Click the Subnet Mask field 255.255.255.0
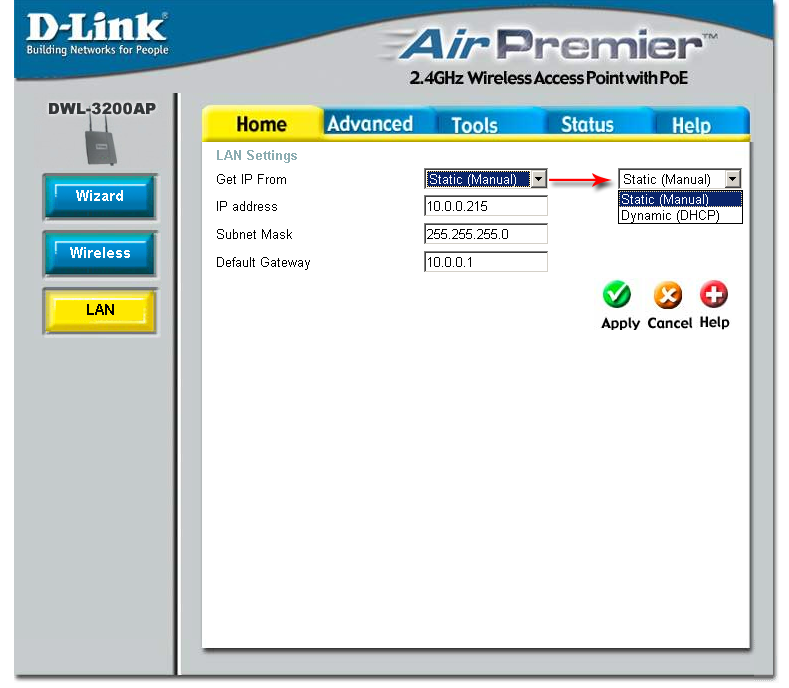 click(486, 234)
